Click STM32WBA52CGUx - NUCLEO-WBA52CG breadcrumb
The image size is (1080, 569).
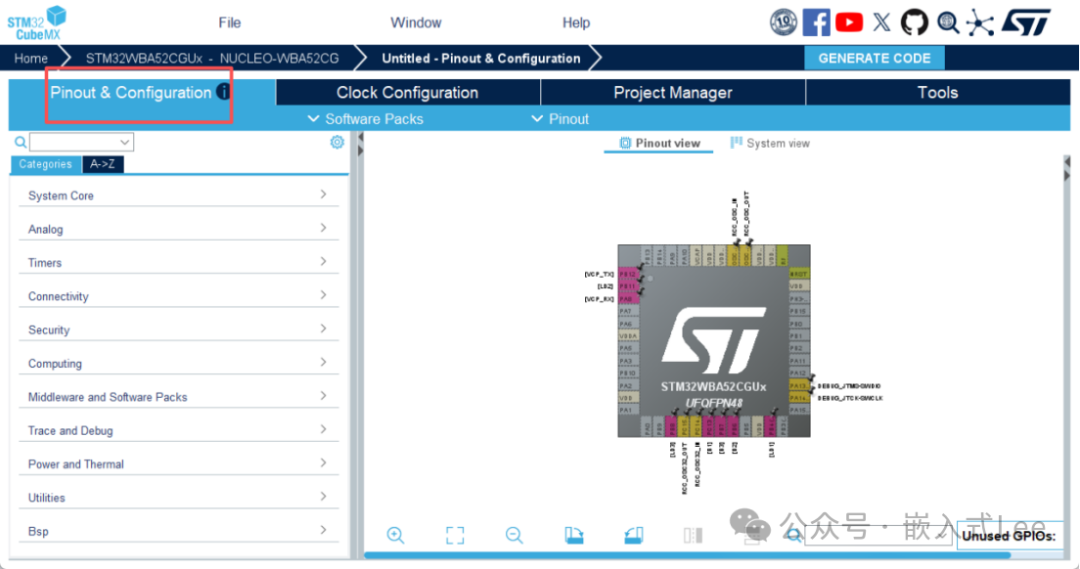pyautogui.click(x=212, y=59)
